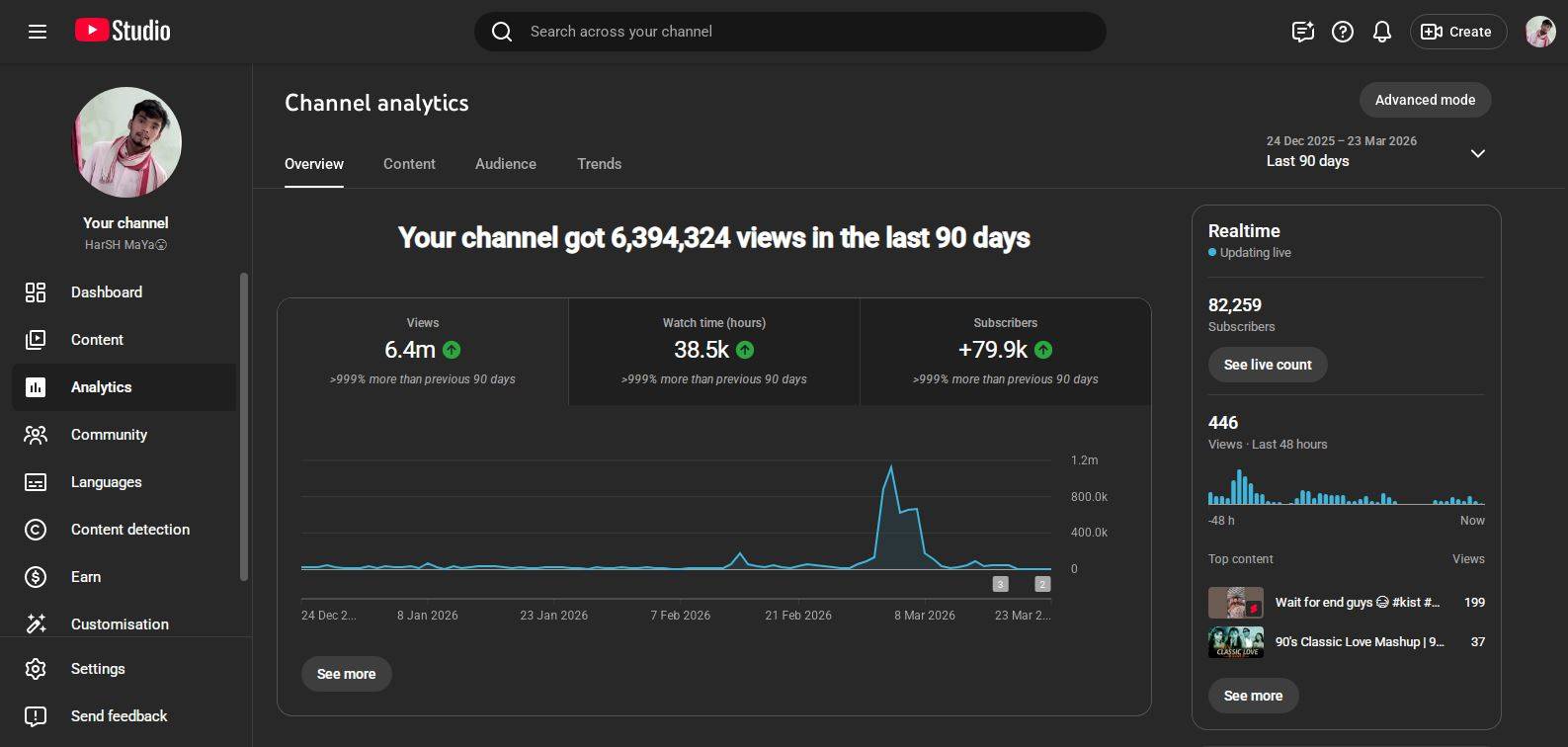Open the account avatar menu
The height and width of the screenshot is (747, 1568).
[1539, 32]
